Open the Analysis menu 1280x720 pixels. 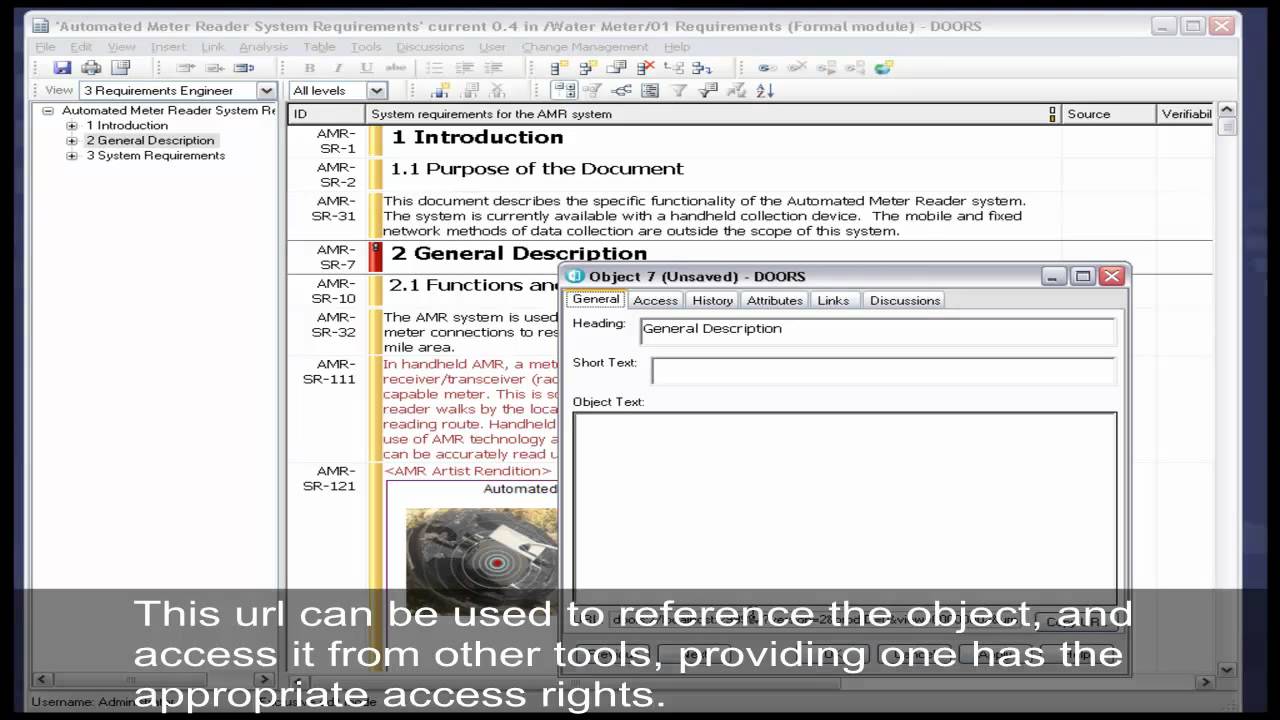(x=263, y=47)
